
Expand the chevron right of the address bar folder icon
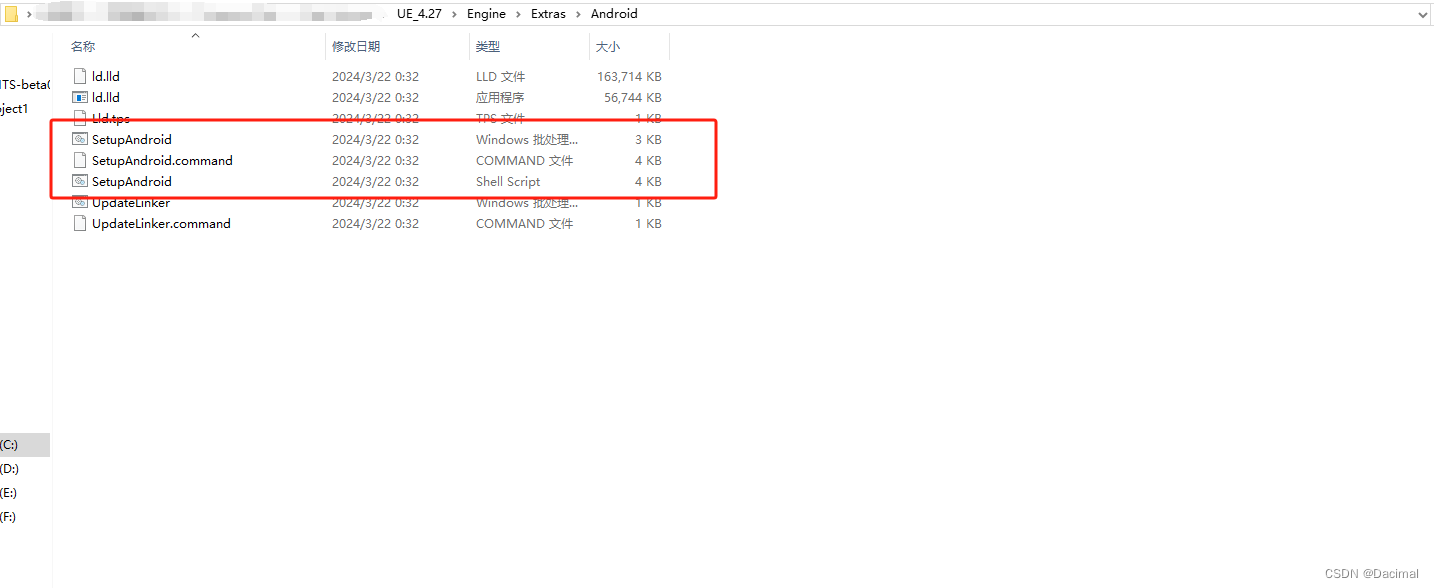pos(29,14)
